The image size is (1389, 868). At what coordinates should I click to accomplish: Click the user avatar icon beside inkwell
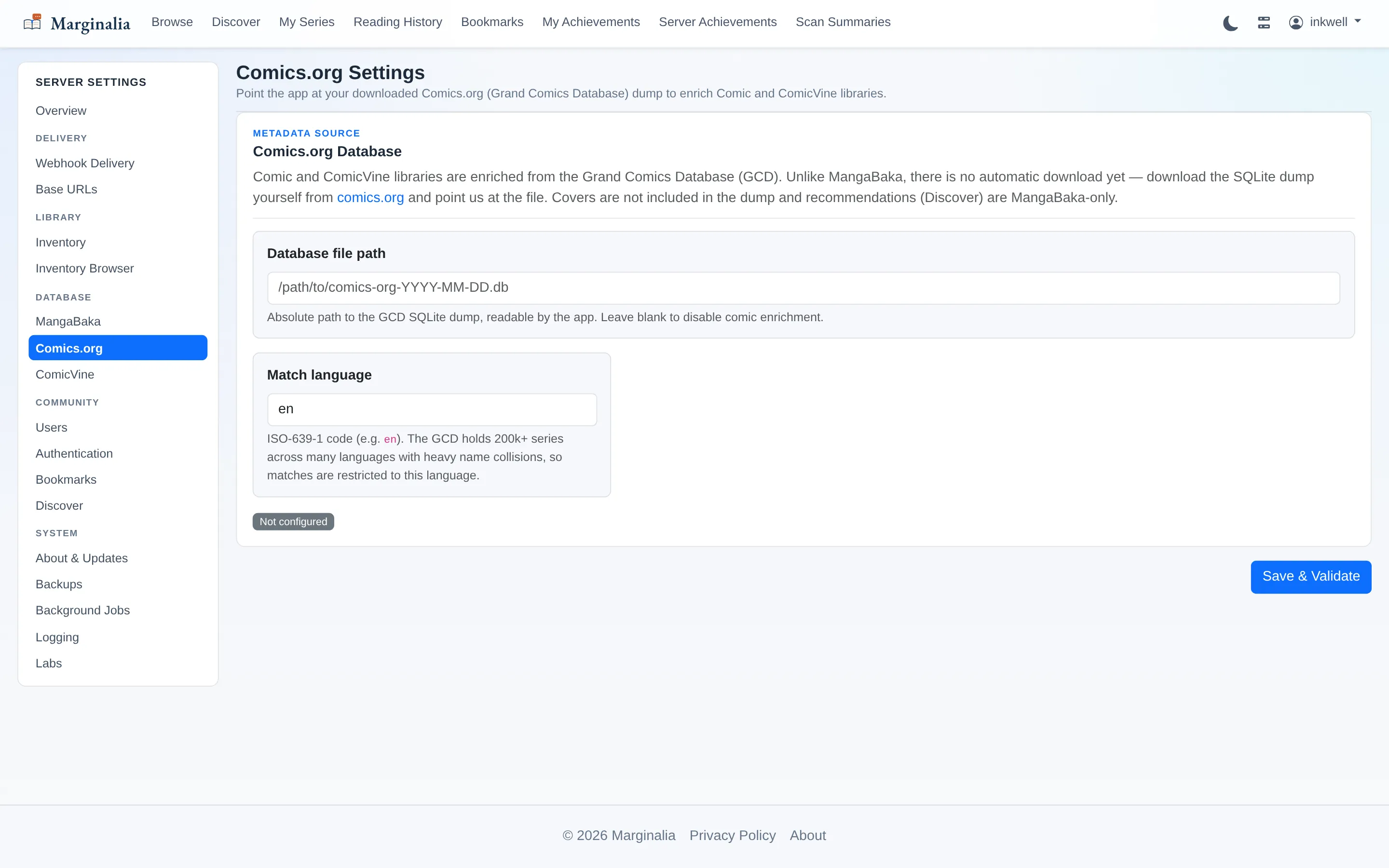1295,22
